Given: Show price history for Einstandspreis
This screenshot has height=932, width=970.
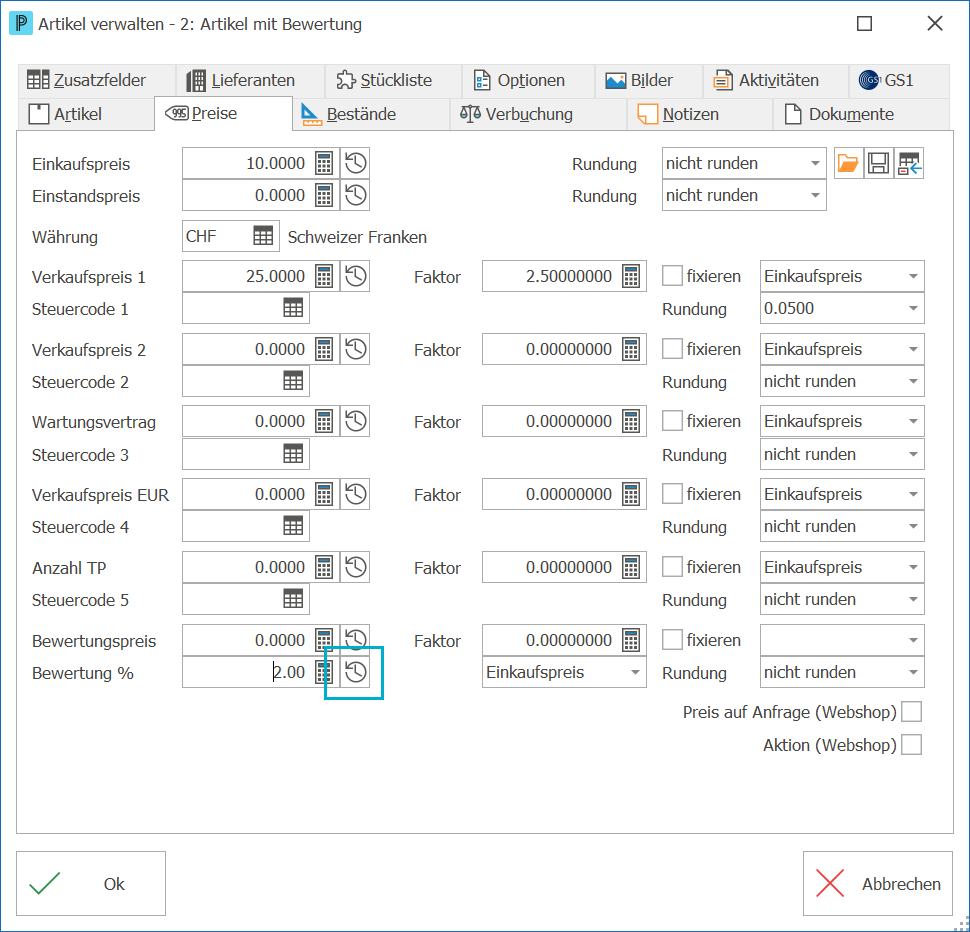Looking at the screenshot, I should click(356, 195).
